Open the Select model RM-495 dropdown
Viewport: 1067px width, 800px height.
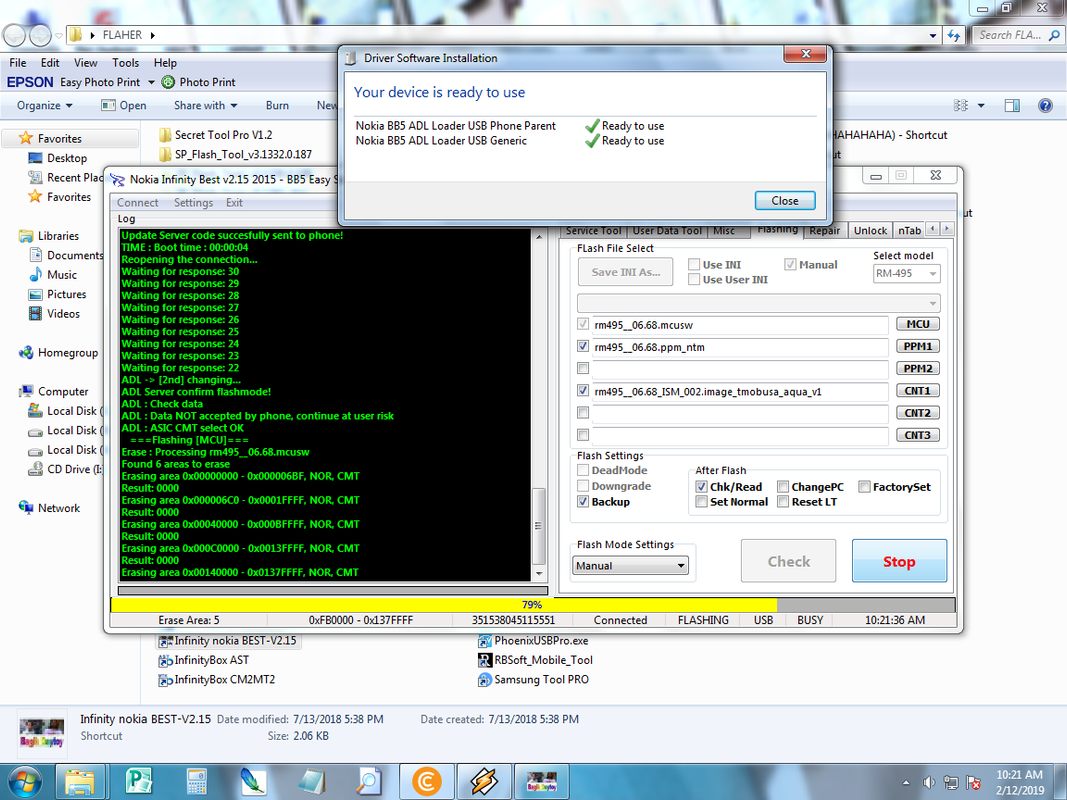pyautogui.click(x=906, y=273)
